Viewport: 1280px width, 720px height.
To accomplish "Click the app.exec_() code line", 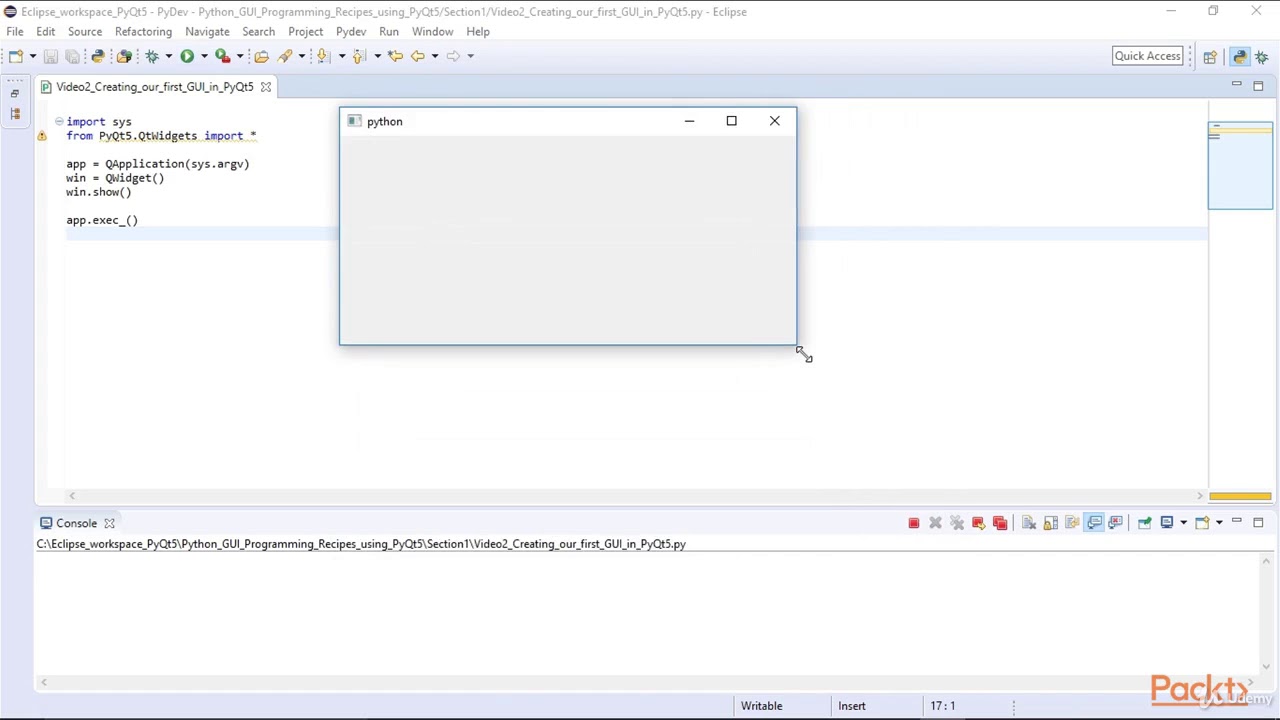I will click(x=102, y=220).
